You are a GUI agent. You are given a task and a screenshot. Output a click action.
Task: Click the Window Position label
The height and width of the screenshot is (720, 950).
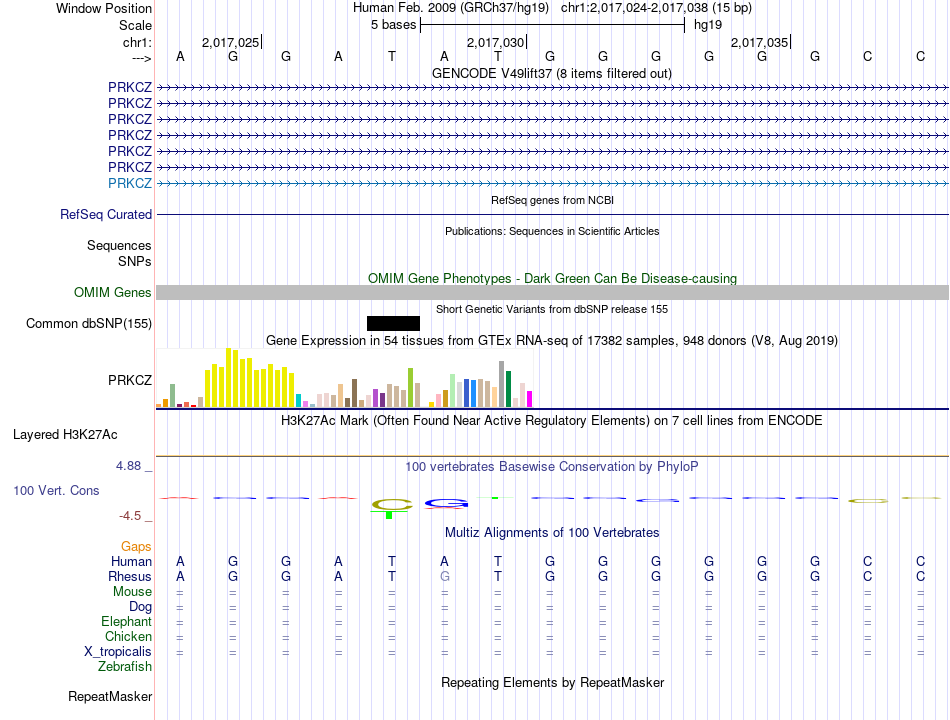pyautogui.click(x=104, y=8)
